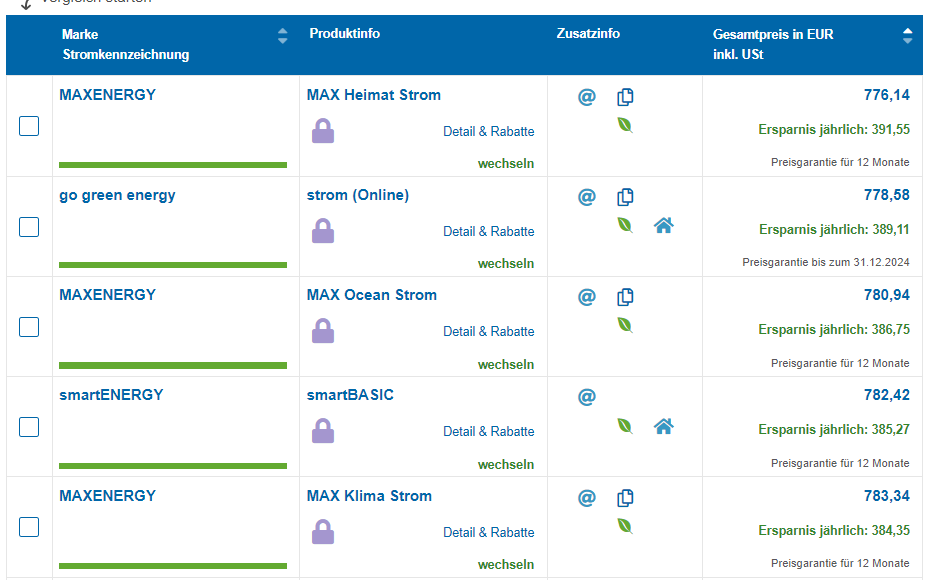
Task: Click the lock icon in MAX Ocean Strom row
Action: [323, 331]
